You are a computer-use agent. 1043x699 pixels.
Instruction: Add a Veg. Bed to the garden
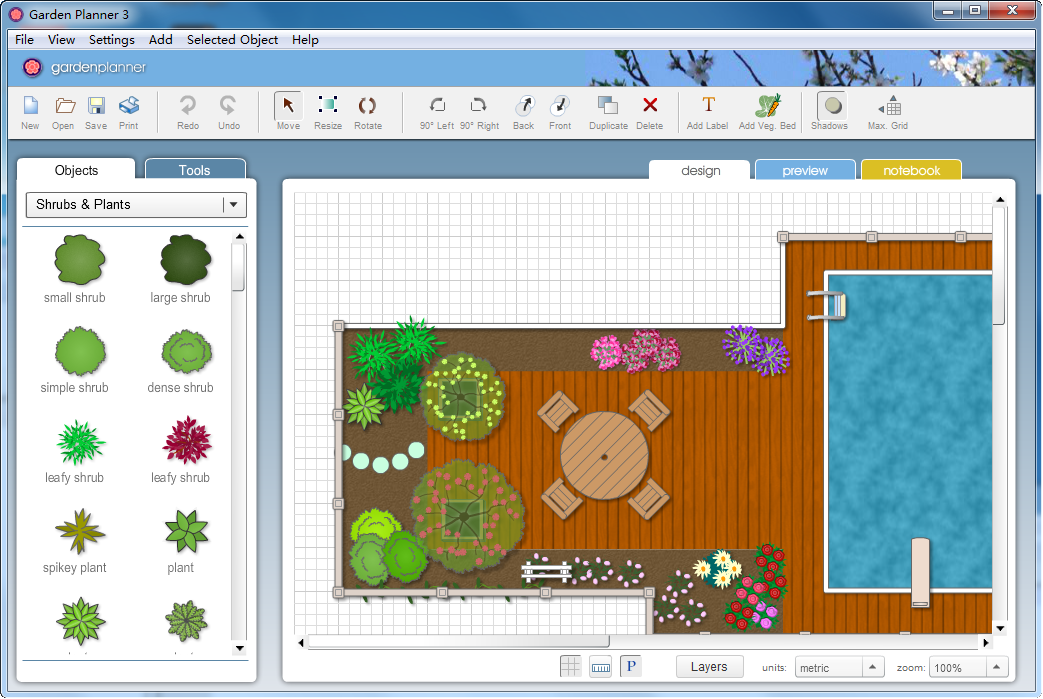tap(767, 110)
